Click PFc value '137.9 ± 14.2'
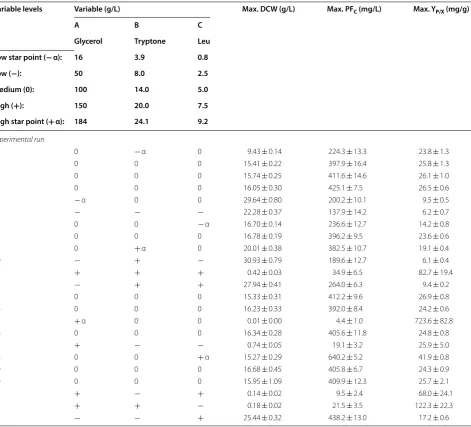This screenshot has height=427, width=471. coord(347,212)
